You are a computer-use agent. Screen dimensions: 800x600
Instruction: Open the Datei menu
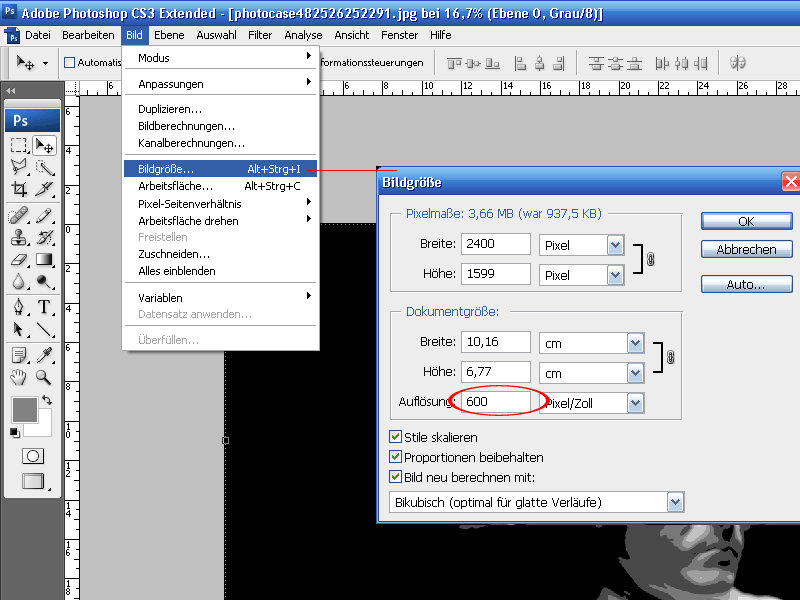point(38,35)
